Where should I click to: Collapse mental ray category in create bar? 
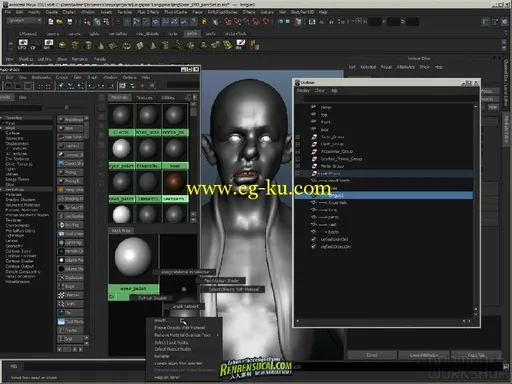click(x=2, y=189)
